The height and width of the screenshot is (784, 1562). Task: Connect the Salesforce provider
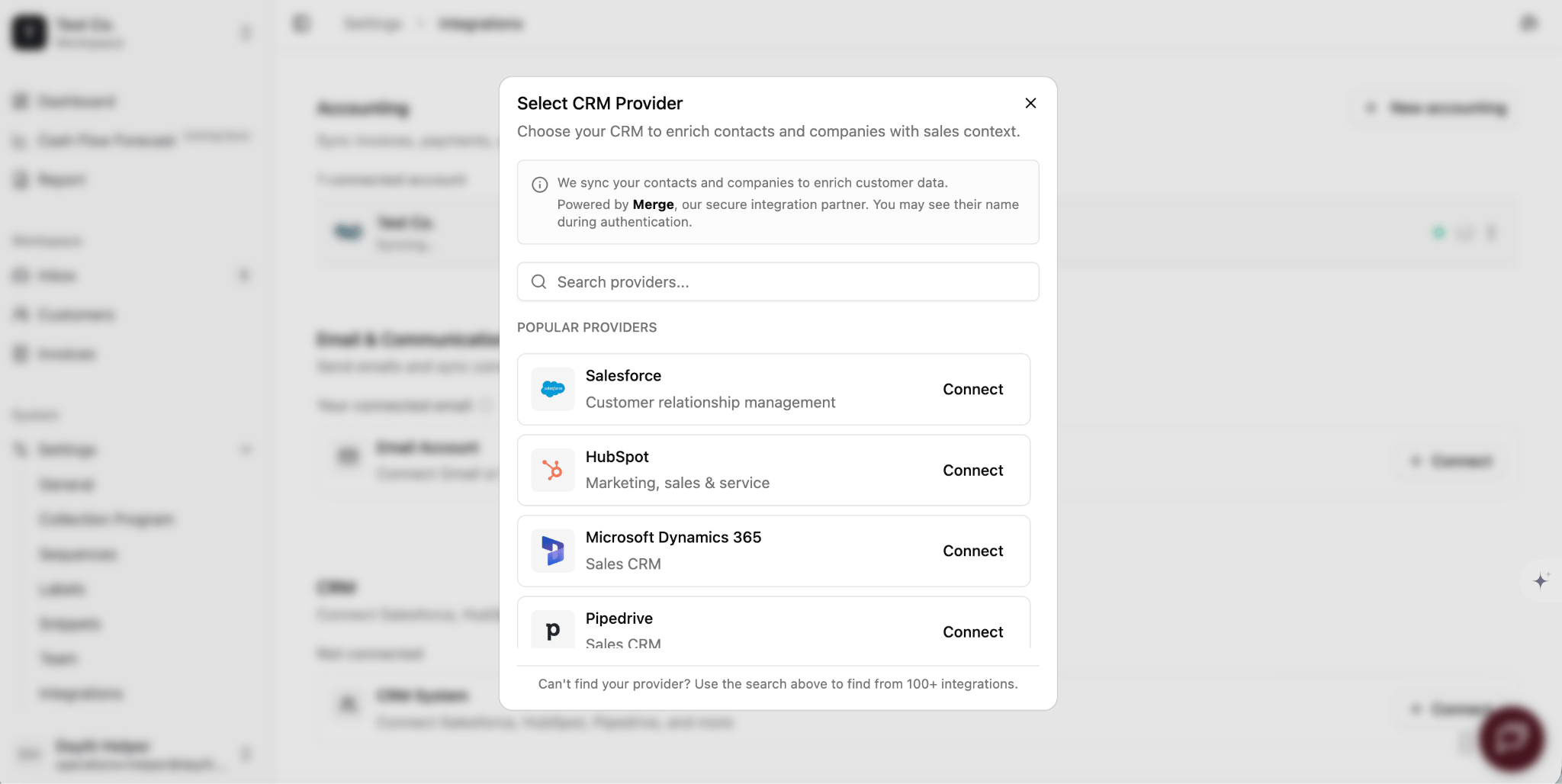tap(972, 390)
